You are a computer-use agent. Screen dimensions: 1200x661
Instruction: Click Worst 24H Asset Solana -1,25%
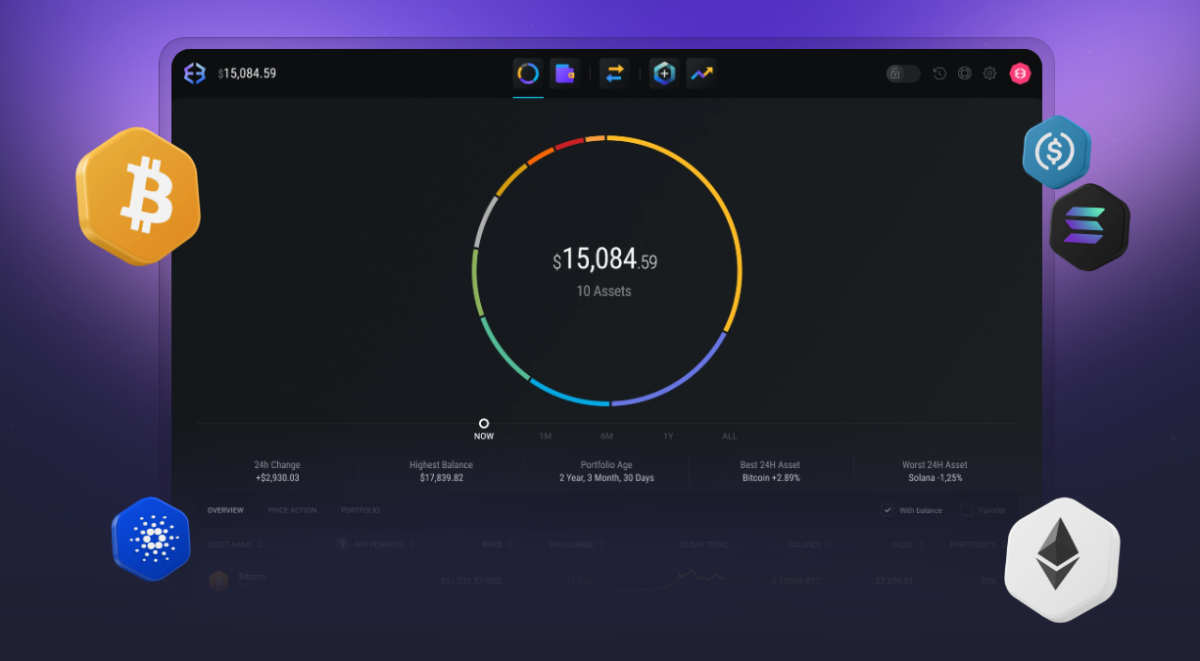coord(934,478)
